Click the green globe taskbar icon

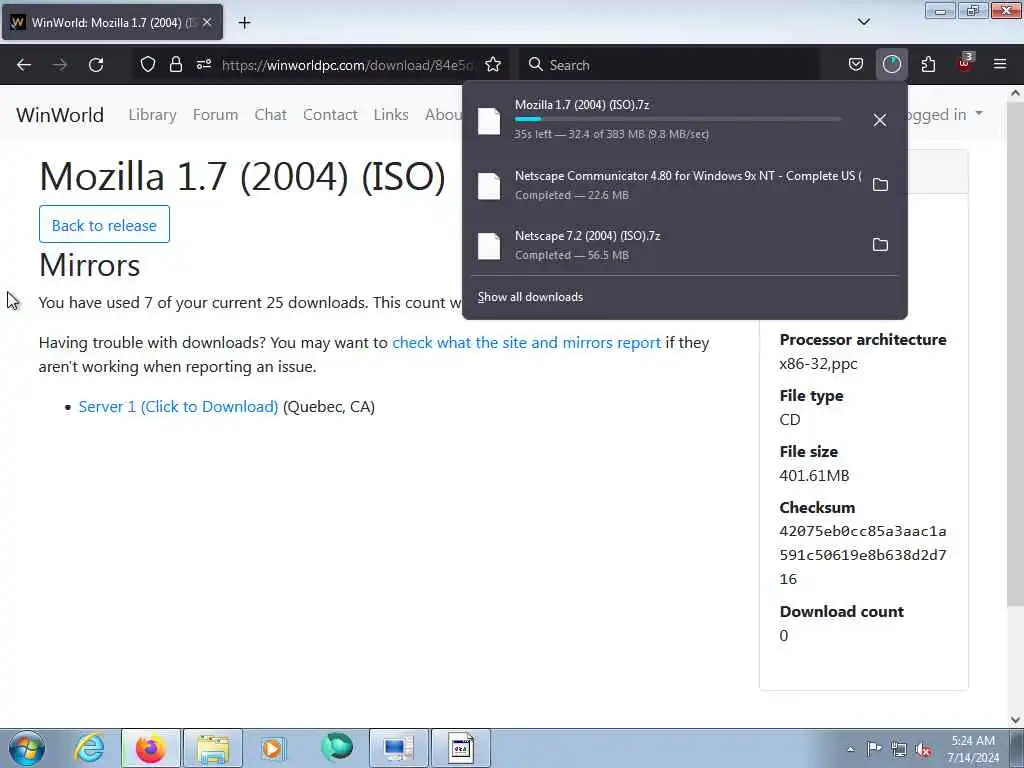(337, 748)
